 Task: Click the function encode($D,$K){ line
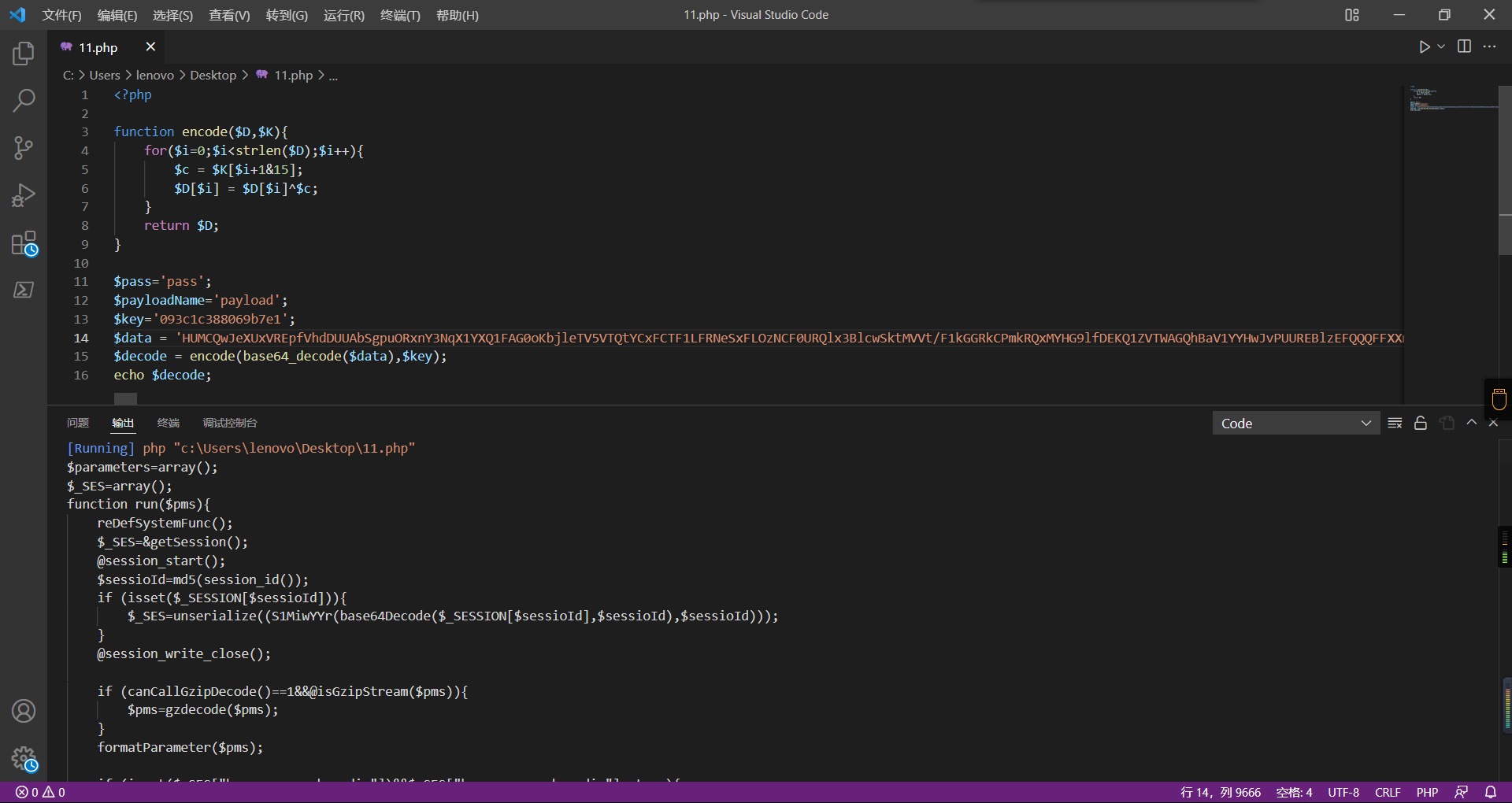[201, 131]
